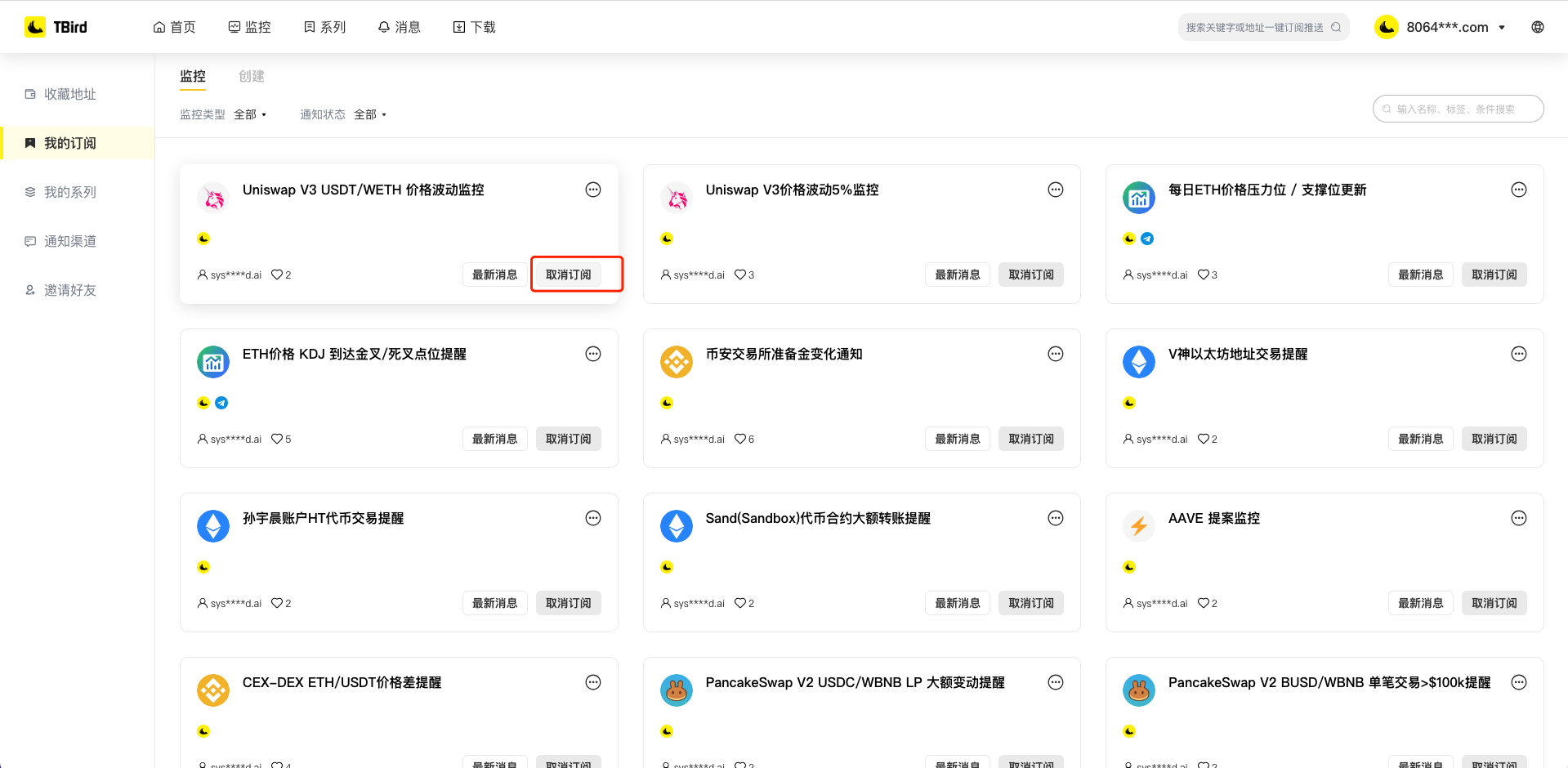1568x768 pixels.
Task: Click the TBird logo in the header
Action: 56,27
